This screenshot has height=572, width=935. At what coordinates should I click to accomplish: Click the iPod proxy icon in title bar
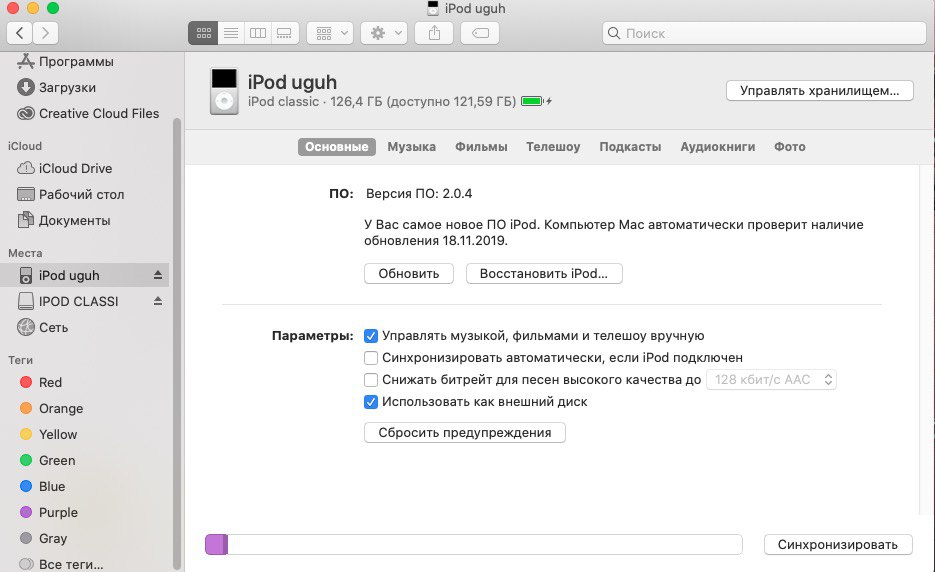[433, 8]
